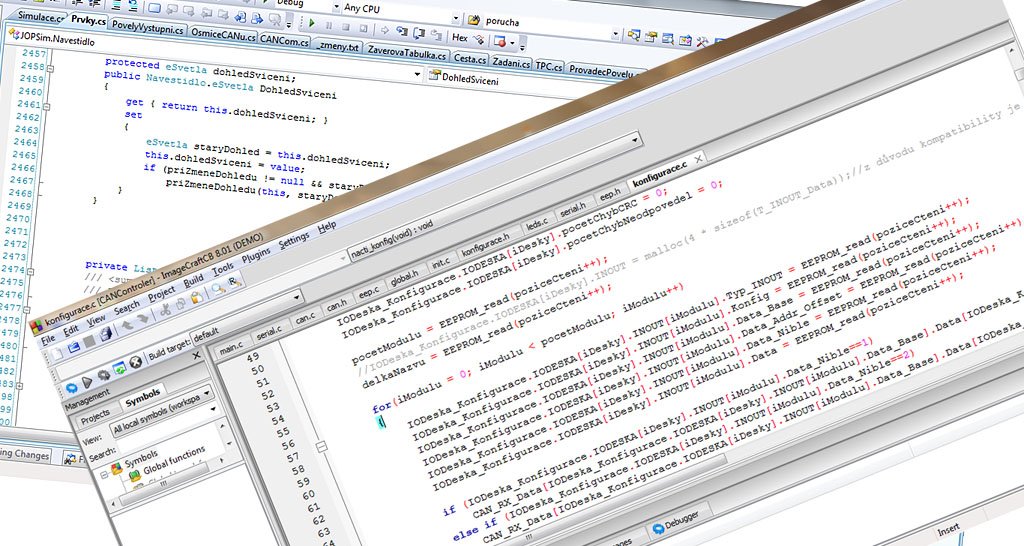
Task: Open the Debugger tab in the bottom panel
Action: point(681,521)
